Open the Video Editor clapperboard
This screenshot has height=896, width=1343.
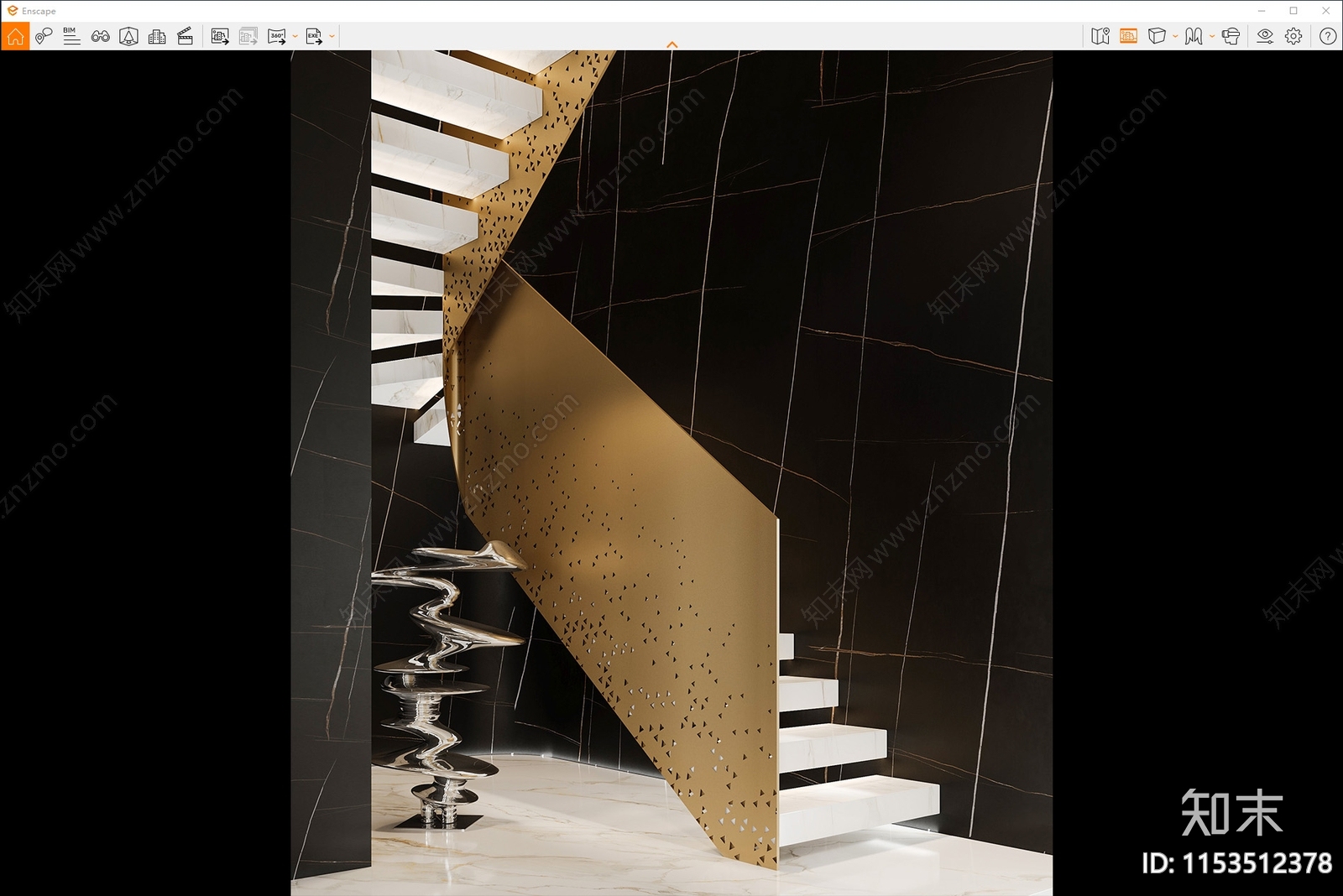click(x=186, y=36)
